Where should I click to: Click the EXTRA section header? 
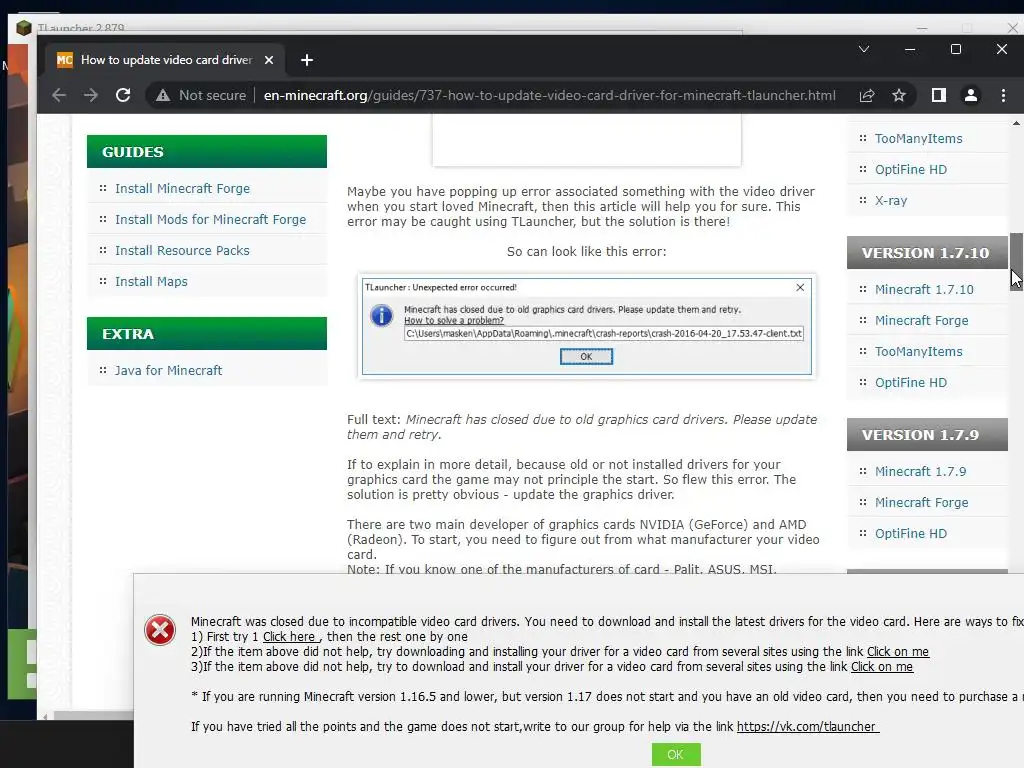click(206, 334)
